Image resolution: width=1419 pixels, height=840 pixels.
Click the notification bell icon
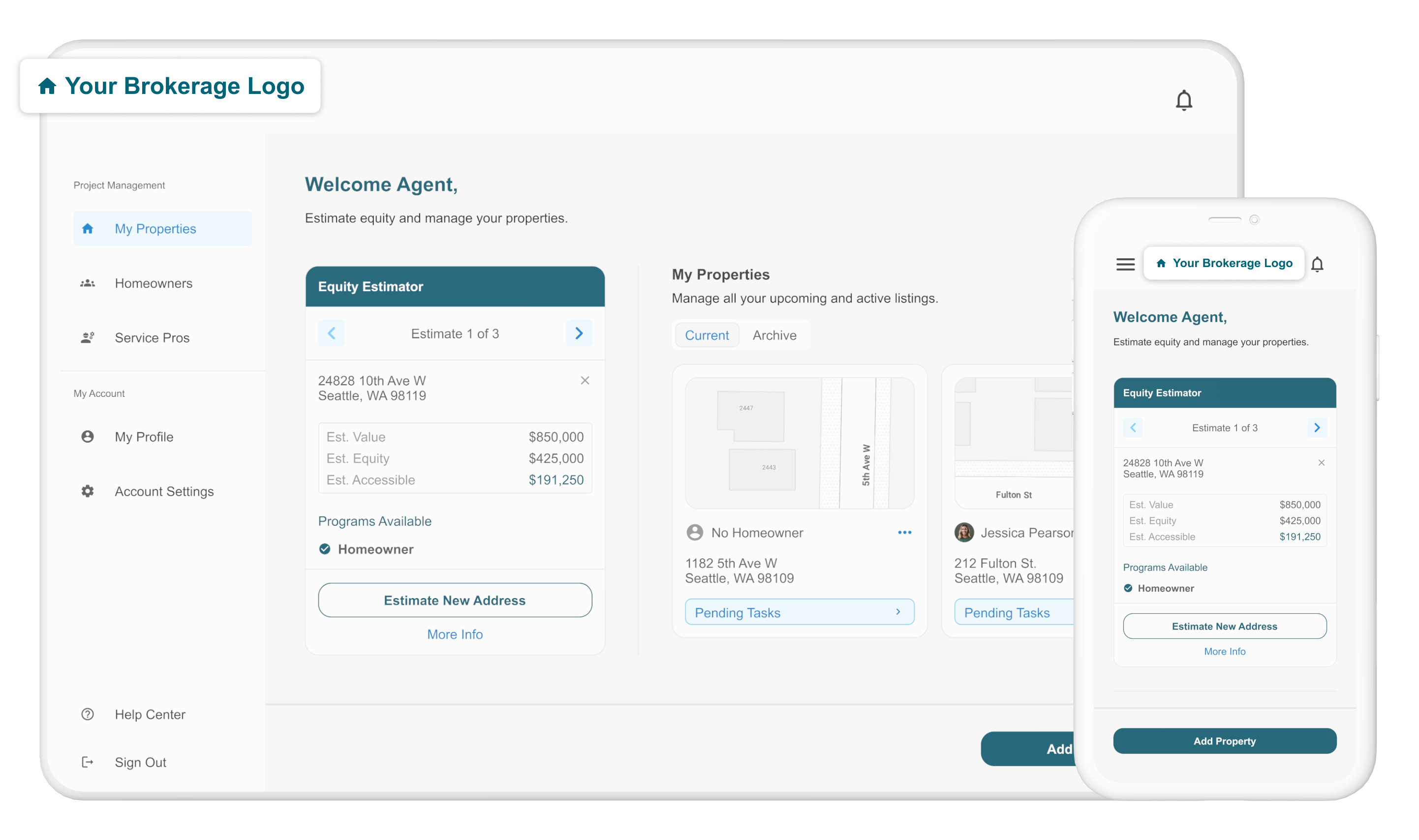(1183, 100)
